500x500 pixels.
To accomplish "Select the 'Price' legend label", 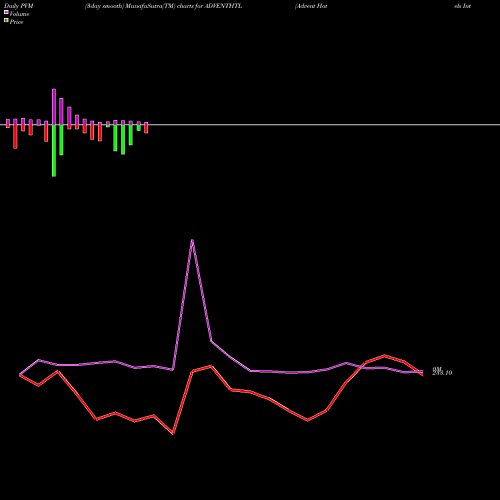I will (16, 22).
